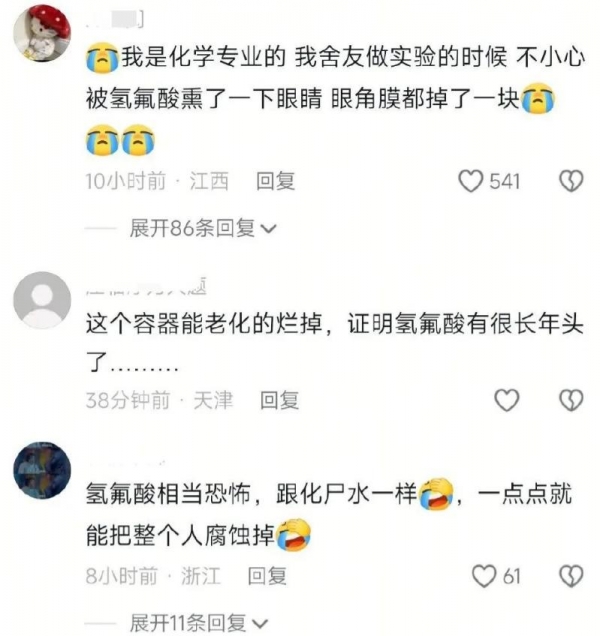
Task: Dislike the Jiangxi chemistry major comment
Action: [x=571, y=181]
